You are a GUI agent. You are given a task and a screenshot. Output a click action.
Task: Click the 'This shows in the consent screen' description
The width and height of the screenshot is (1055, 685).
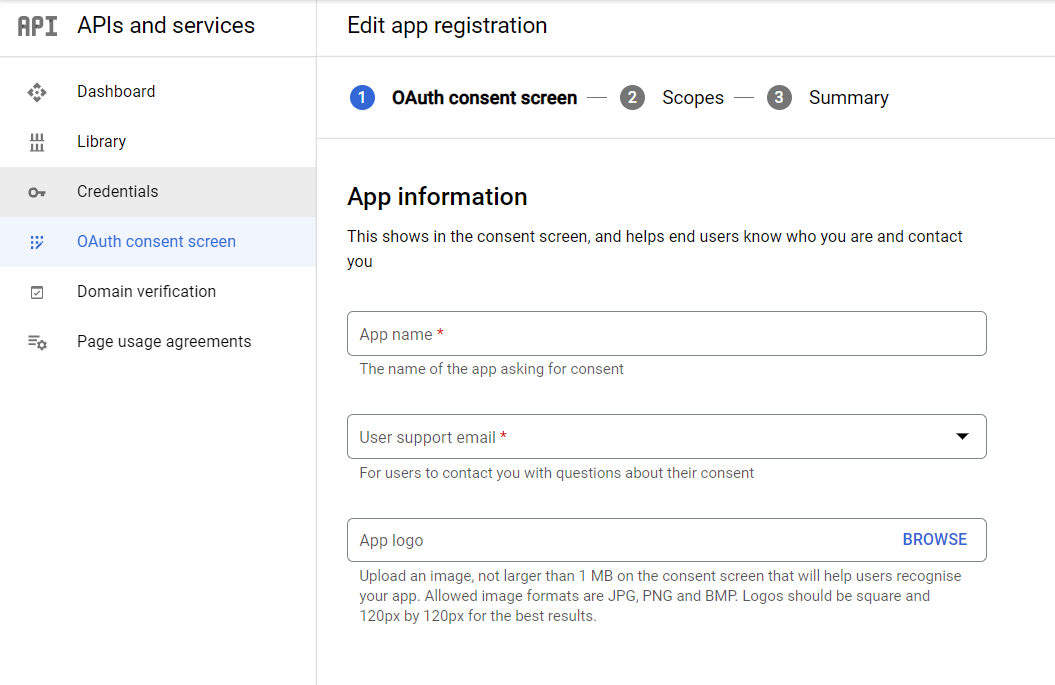coord(655,249)
